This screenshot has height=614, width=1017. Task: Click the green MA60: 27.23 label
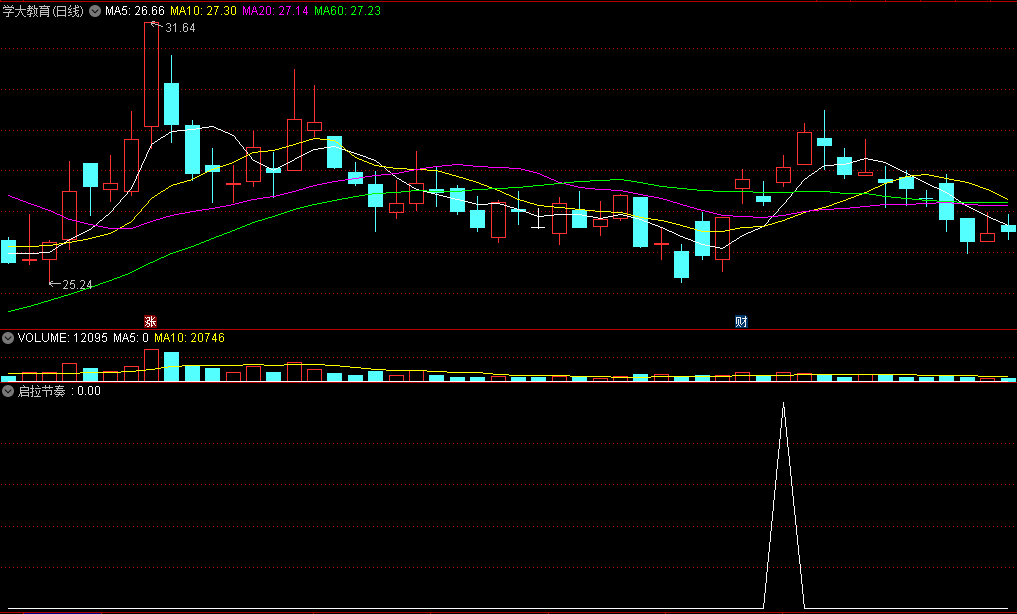[347, 11]
